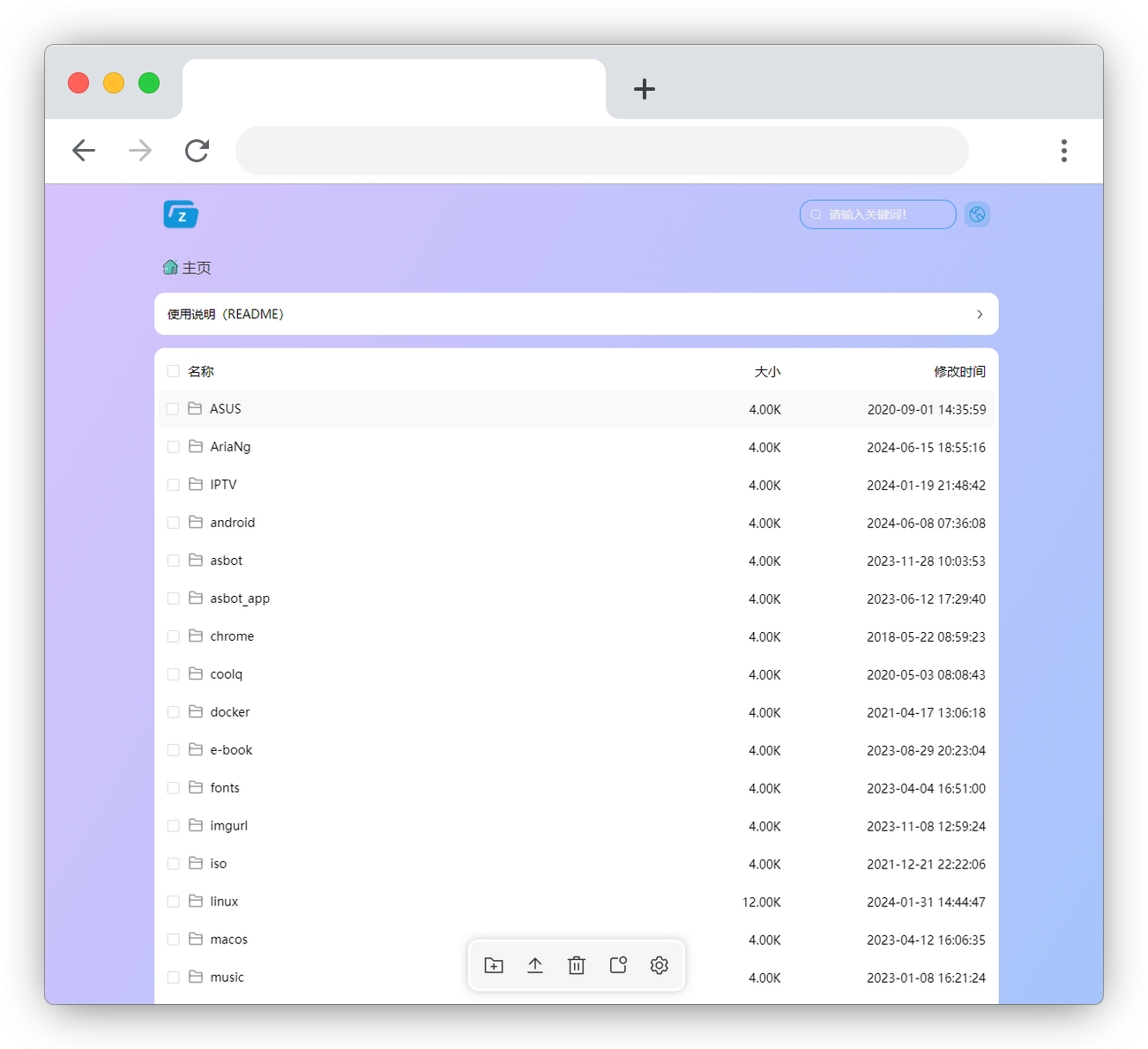1148x1049 pixels.
Task: Click the trash delete icon
Action: click(577, 965)
